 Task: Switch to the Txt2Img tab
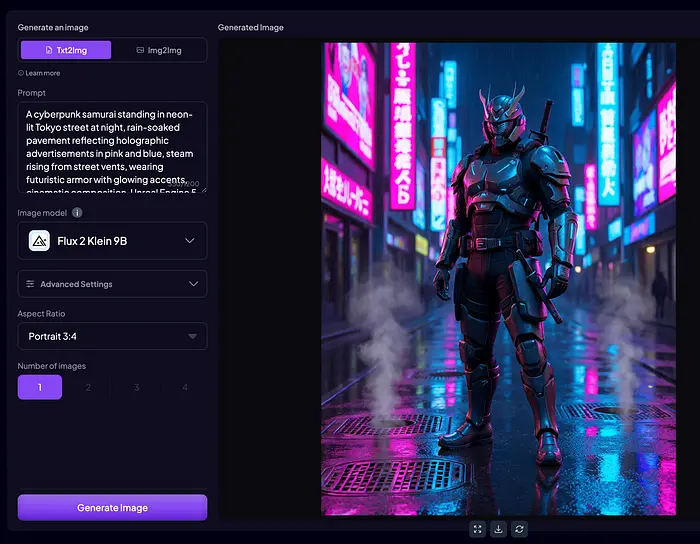coord(66,50)
